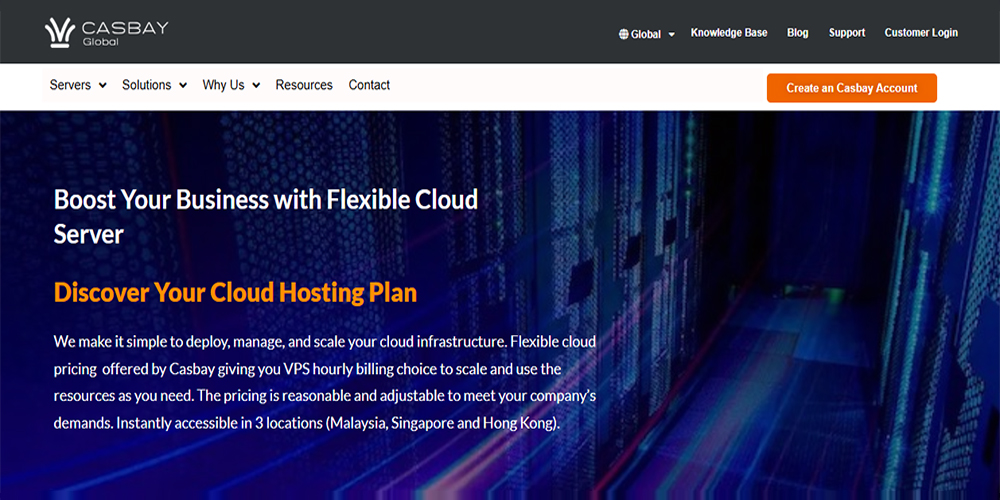Click the orange Discover Your Cloud Hosting Plan heading

pos(235,292)
